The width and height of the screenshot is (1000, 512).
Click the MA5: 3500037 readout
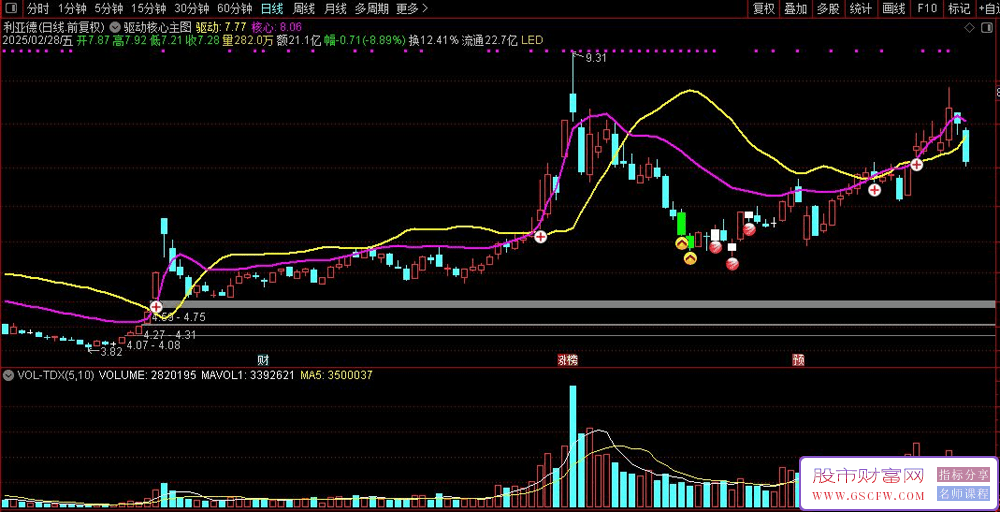[335, 376]
